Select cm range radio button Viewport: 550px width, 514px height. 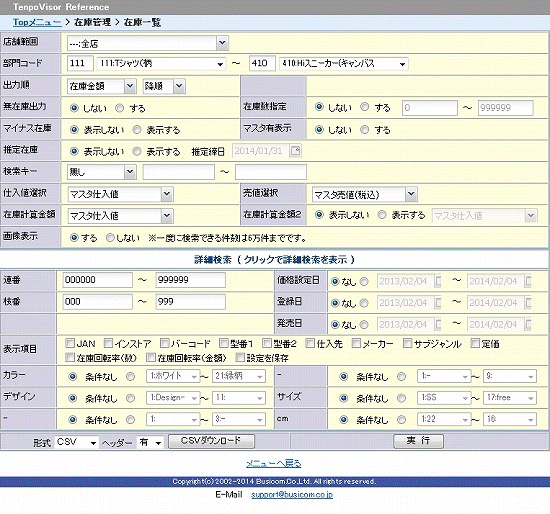coord(401,420)
